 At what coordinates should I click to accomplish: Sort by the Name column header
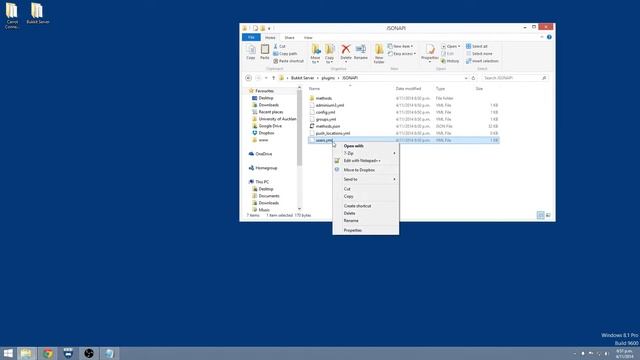pyautogui.click(x=314, y=89)
